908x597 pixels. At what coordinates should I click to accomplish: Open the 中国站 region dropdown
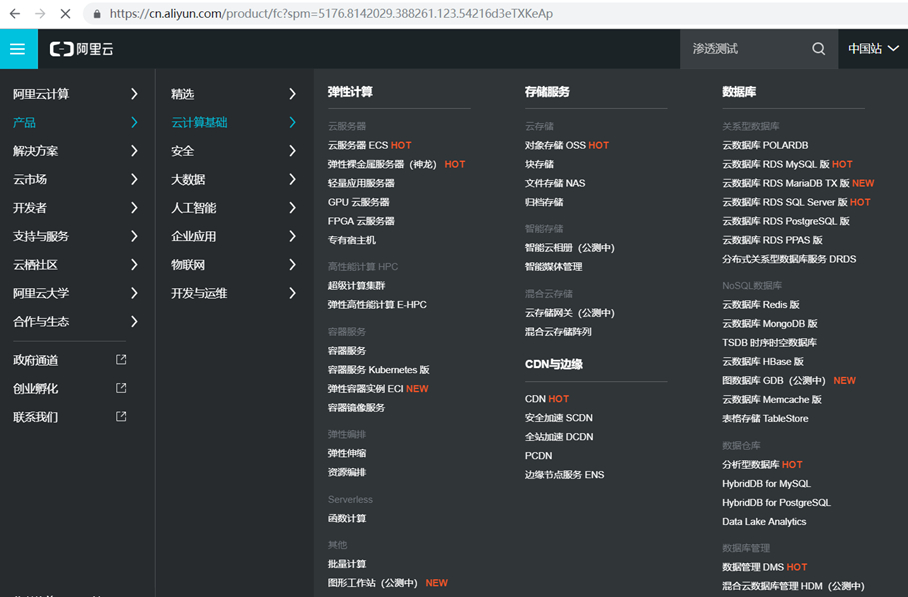873,49
